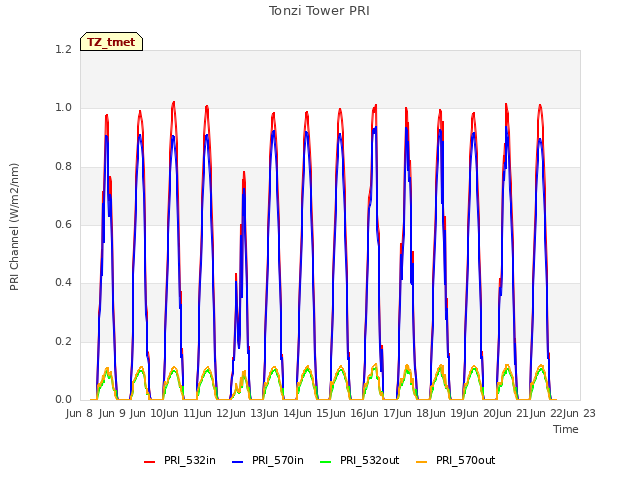Viewport: 640px width, 480px height.
Task: Click the Jun 12 x-axis date label
Action: 214,413
